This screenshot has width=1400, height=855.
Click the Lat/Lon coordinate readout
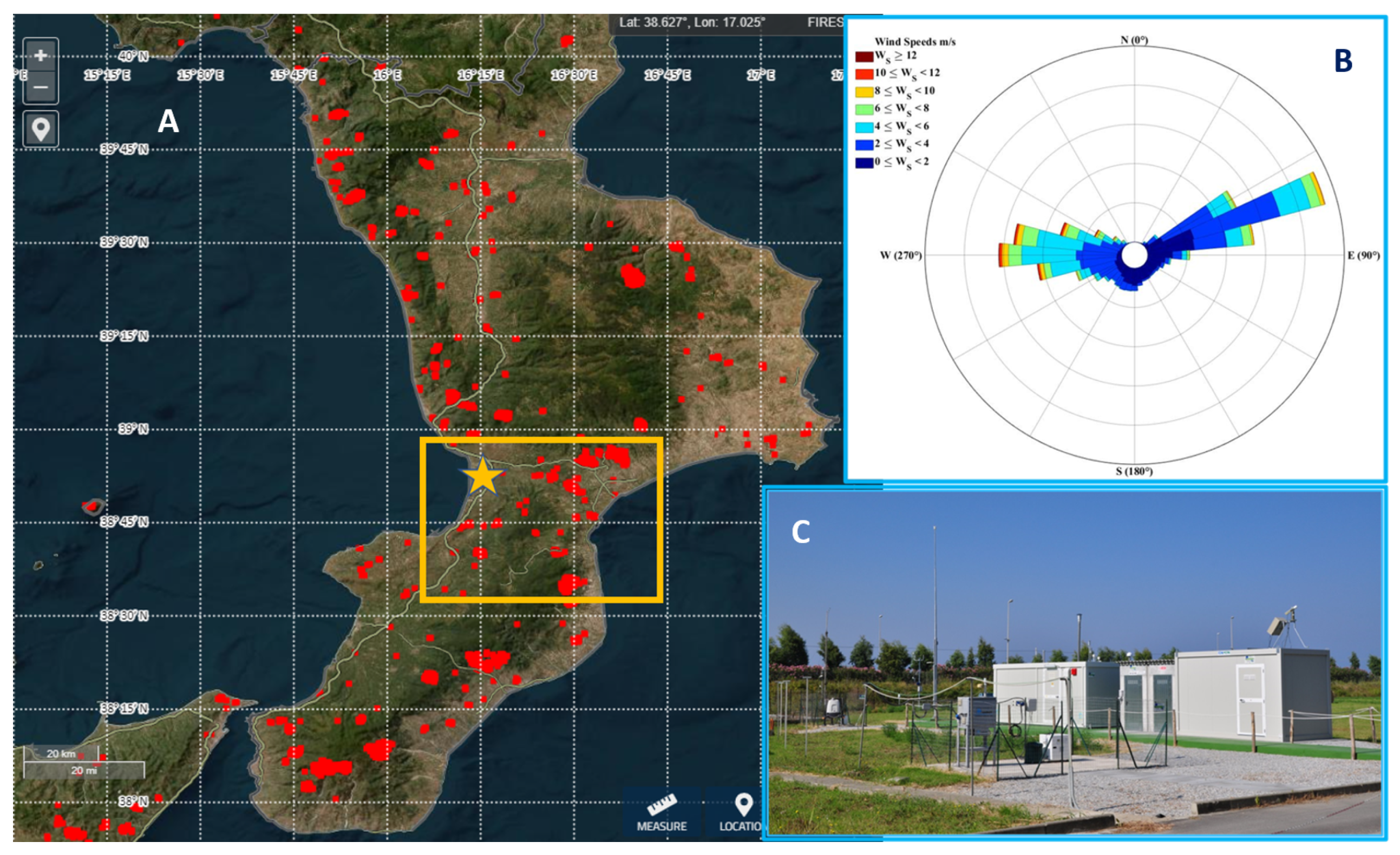(x=691, y=23)
